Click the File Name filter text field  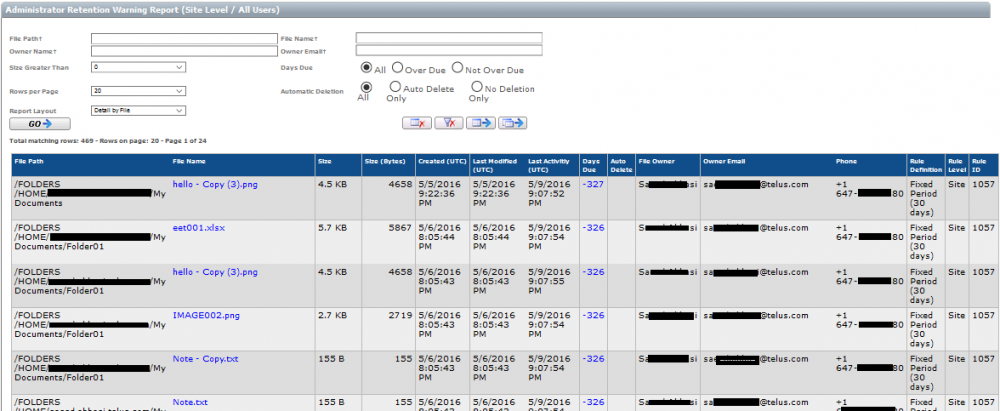pos(448,38)
